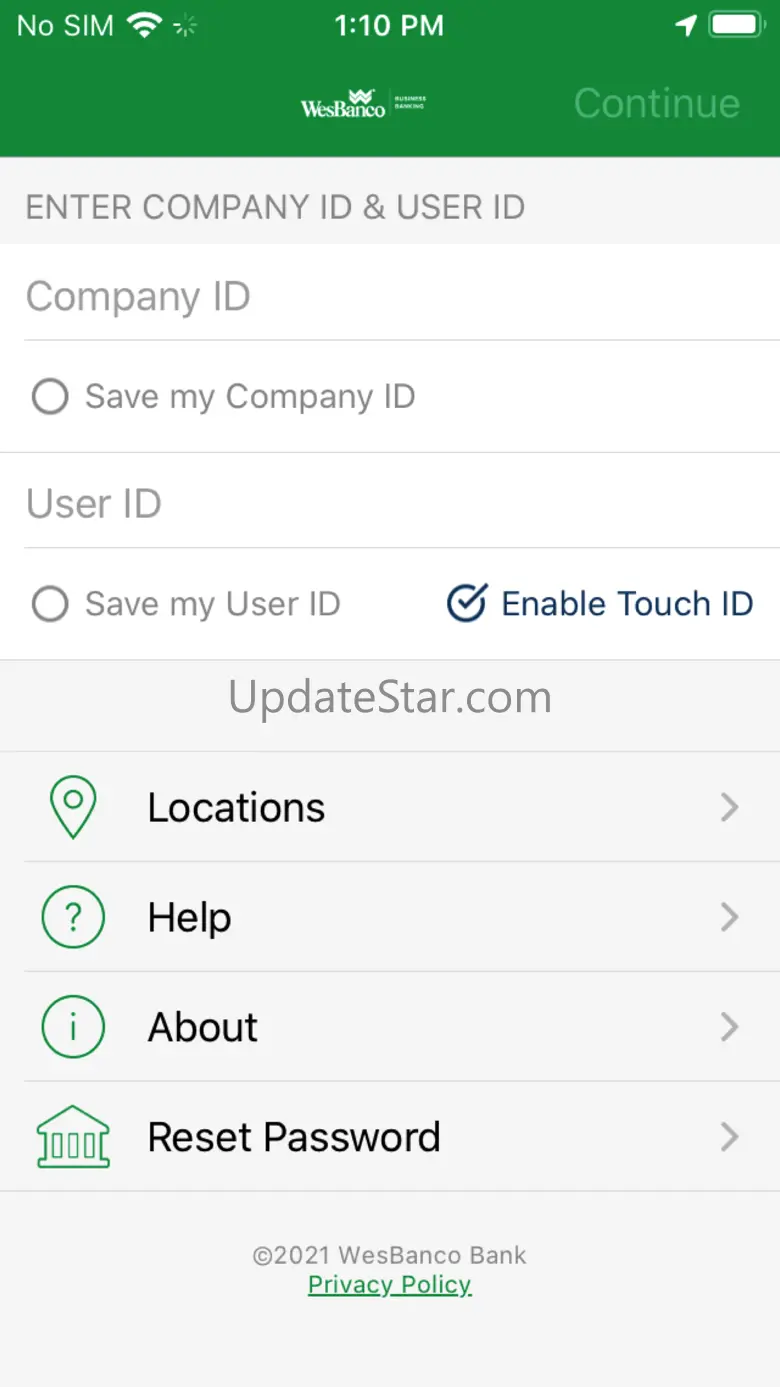Open the Reset Password menu item

coord(294,1137)
